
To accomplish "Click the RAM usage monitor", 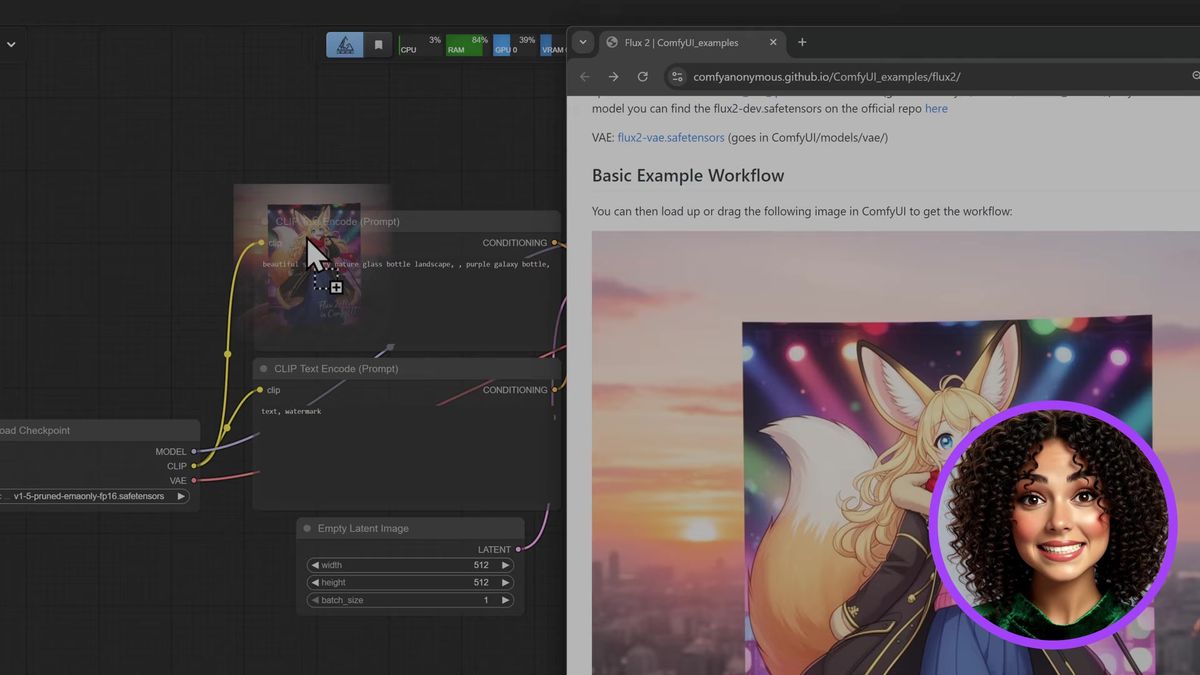I will (467, 45).
